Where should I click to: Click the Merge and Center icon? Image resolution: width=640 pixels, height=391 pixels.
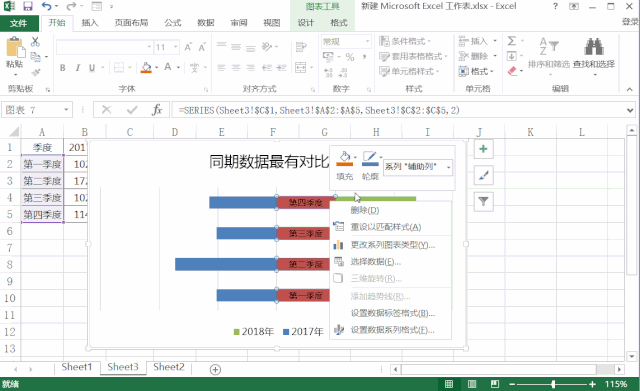(301, 67)
